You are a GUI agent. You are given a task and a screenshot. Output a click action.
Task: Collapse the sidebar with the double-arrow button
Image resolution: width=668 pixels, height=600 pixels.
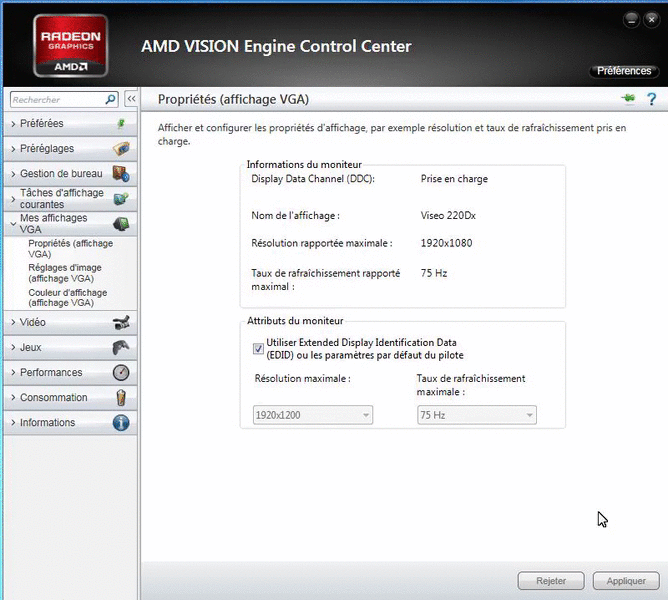pyautogui.click(x=131, y=99)
